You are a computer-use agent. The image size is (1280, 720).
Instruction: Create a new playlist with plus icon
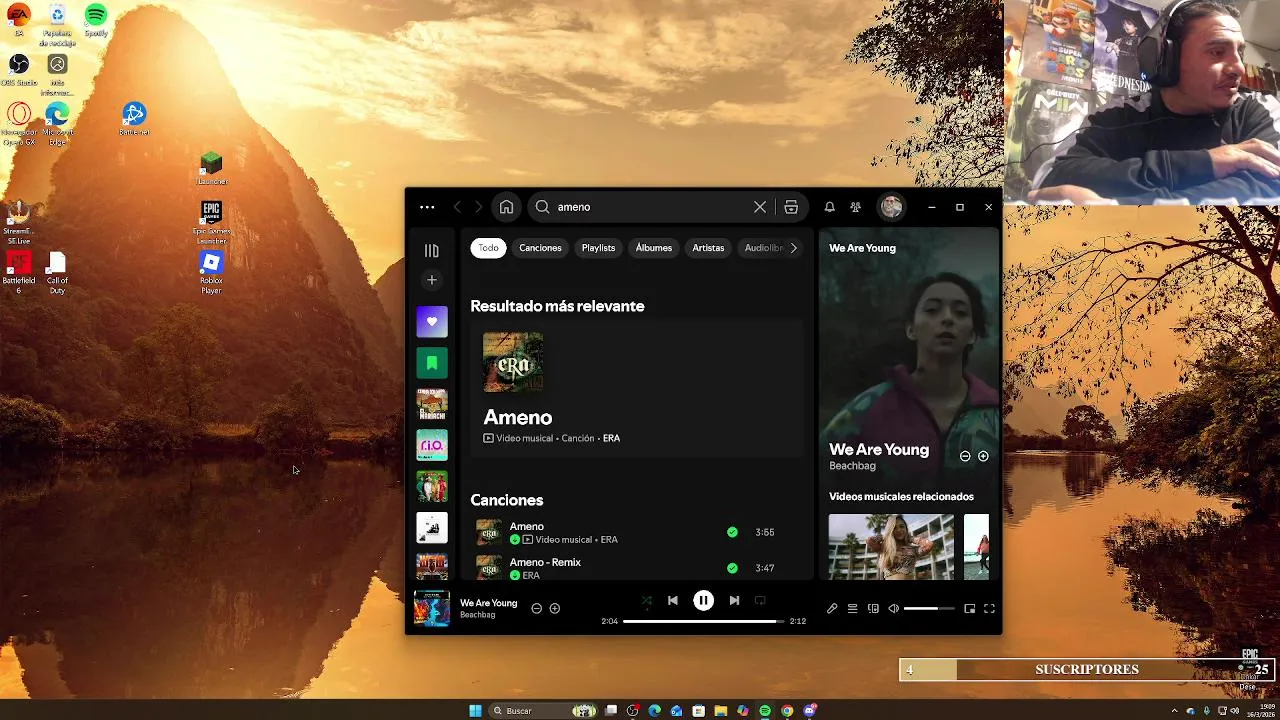pos(432,280)
